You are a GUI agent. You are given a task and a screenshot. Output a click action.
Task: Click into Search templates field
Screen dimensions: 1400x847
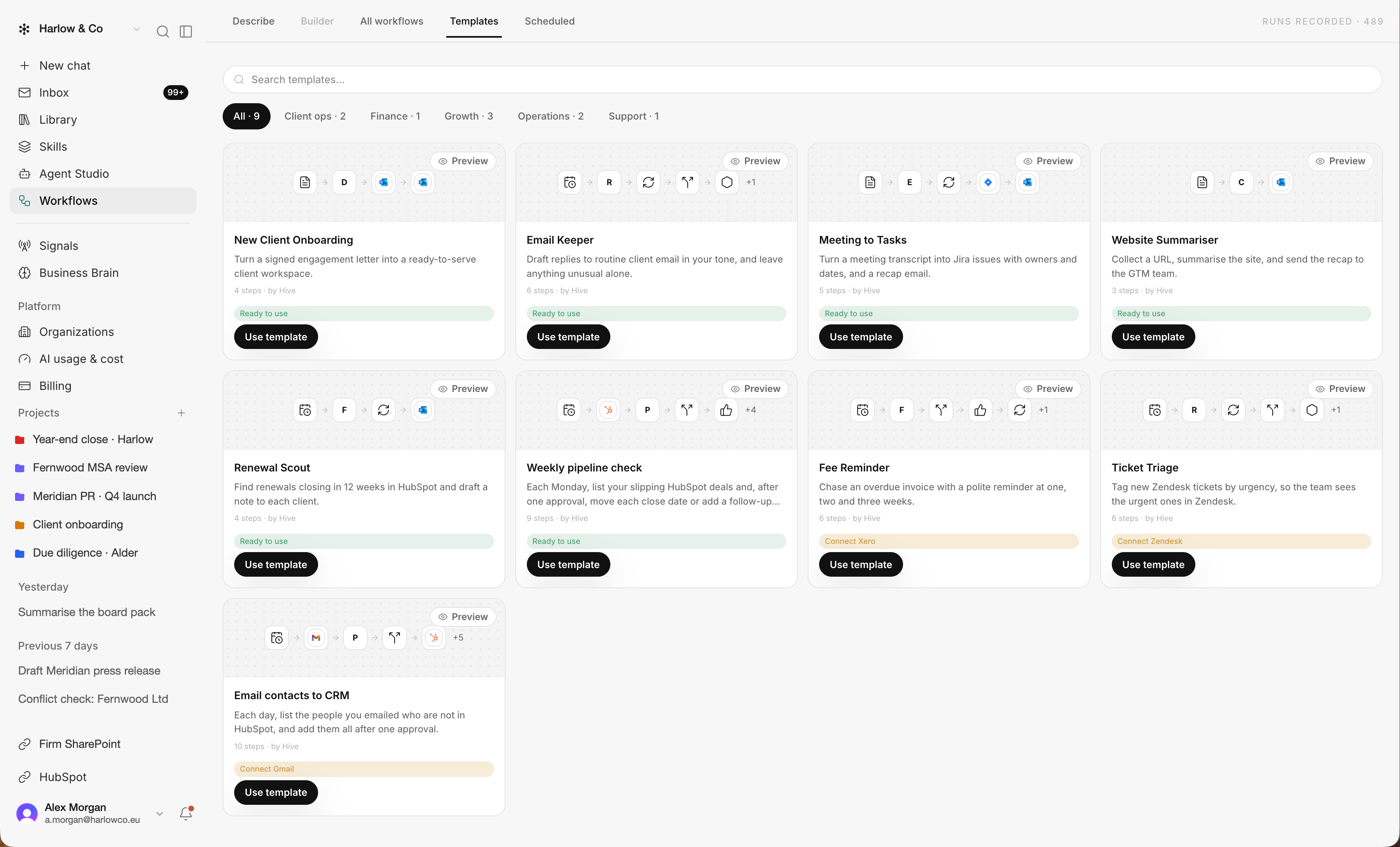(x=802, y=79)
